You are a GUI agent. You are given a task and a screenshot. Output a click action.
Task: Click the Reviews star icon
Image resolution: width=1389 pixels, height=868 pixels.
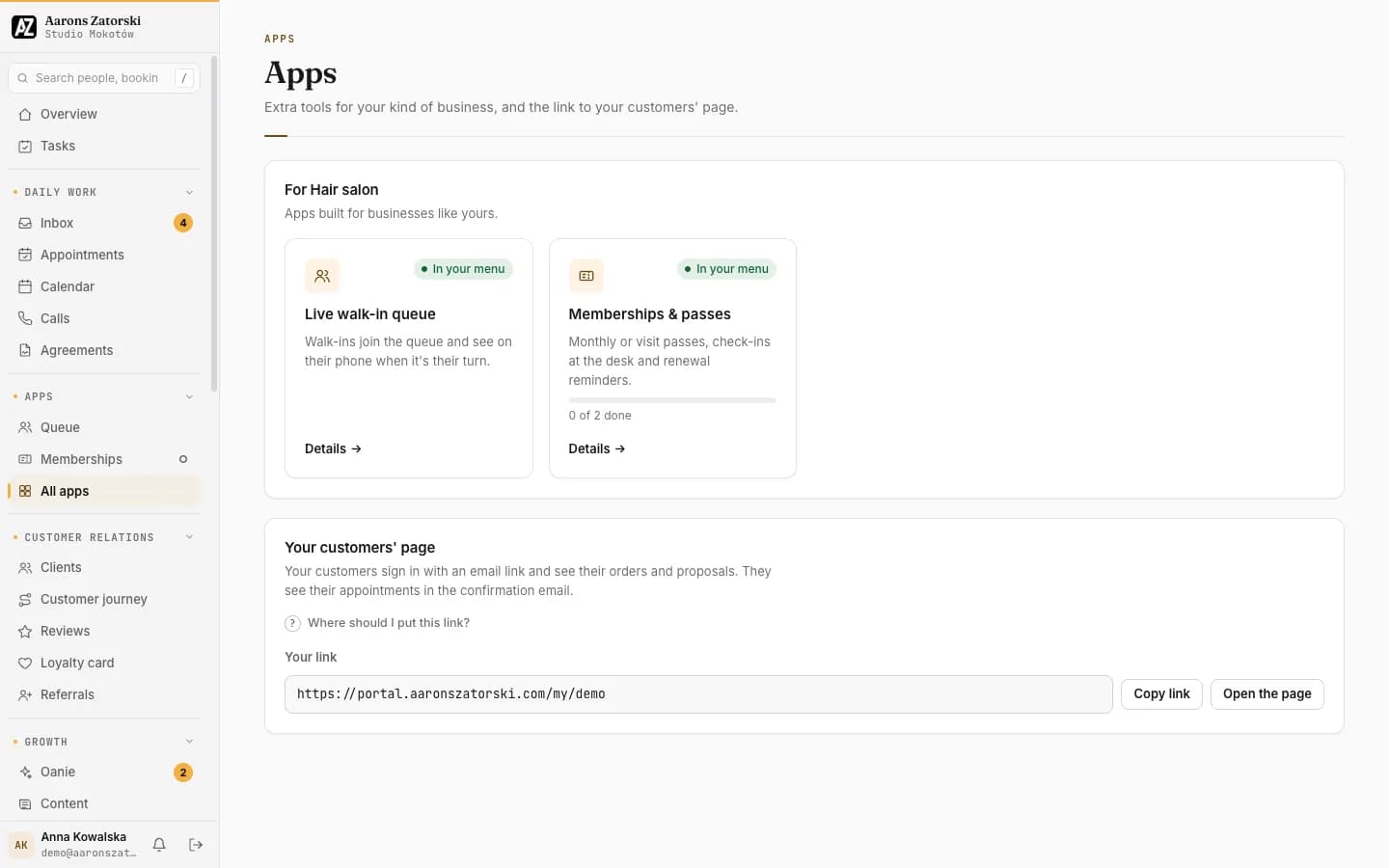tap(25, 632)
